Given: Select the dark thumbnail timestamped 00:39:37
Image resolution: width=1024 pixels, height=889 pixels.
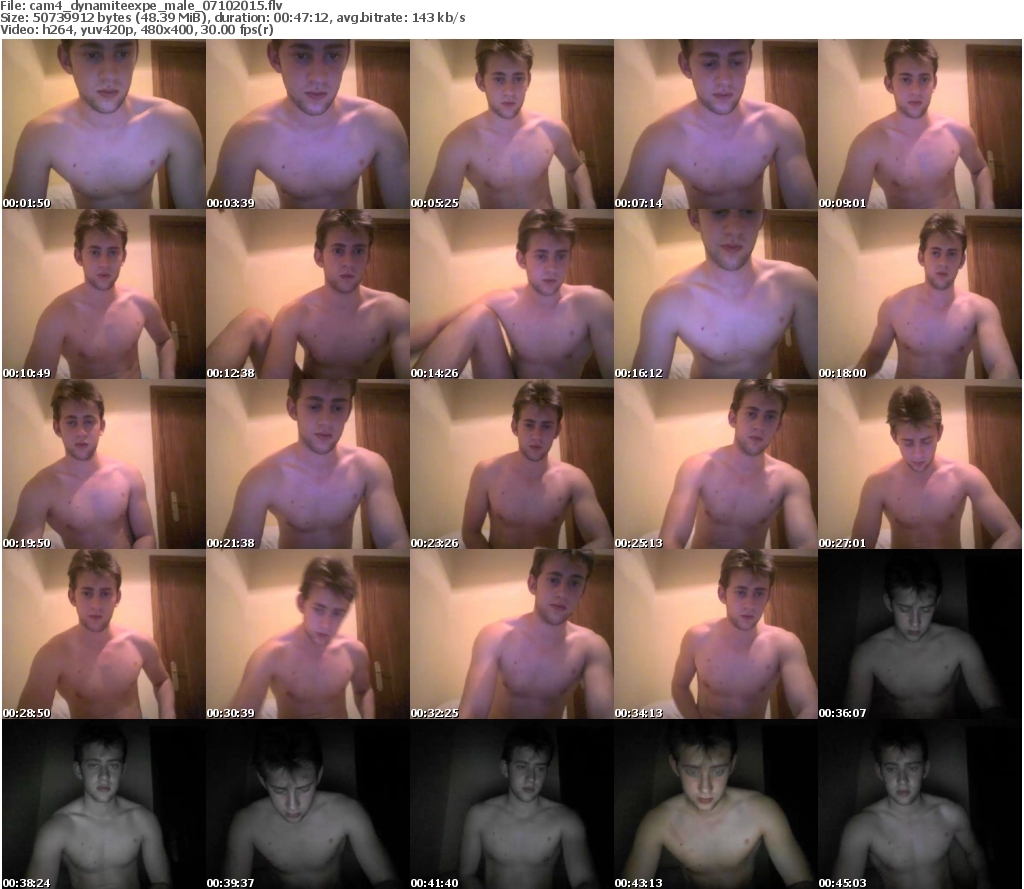Looking at the screenshot, I should pyautogui.click(x=308, y=804).
